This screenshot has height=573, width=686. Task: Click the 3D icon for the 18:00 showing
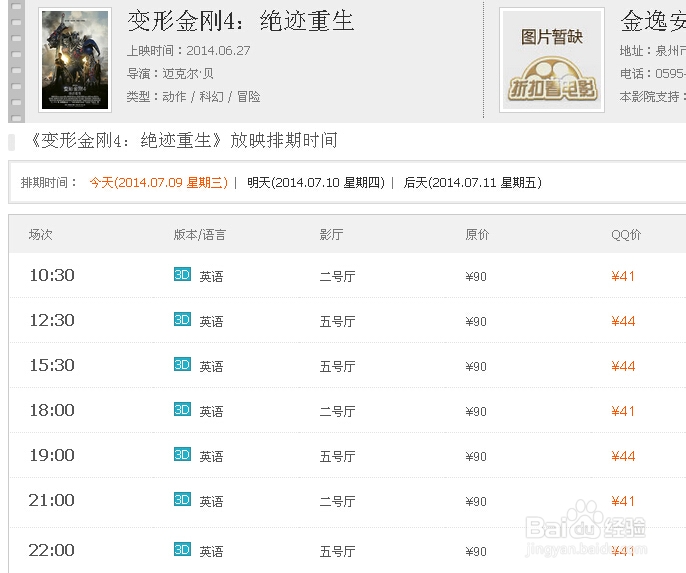pyautogui.click(x=182, y=409)
